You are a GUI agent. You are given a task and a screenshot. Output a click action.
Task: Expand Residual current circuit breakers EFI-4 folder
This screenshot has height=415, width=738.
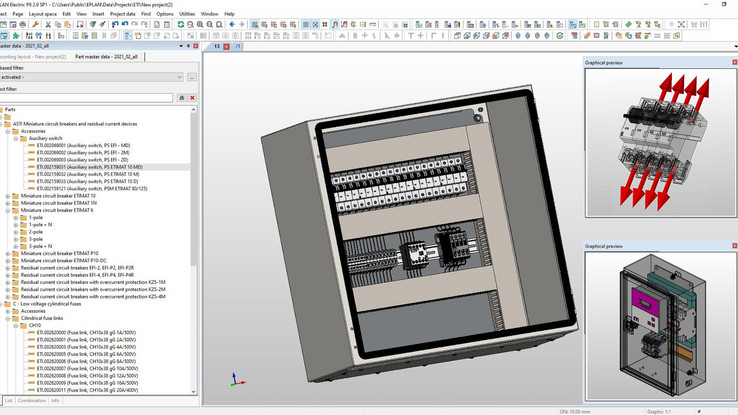[x=8, y=275]
